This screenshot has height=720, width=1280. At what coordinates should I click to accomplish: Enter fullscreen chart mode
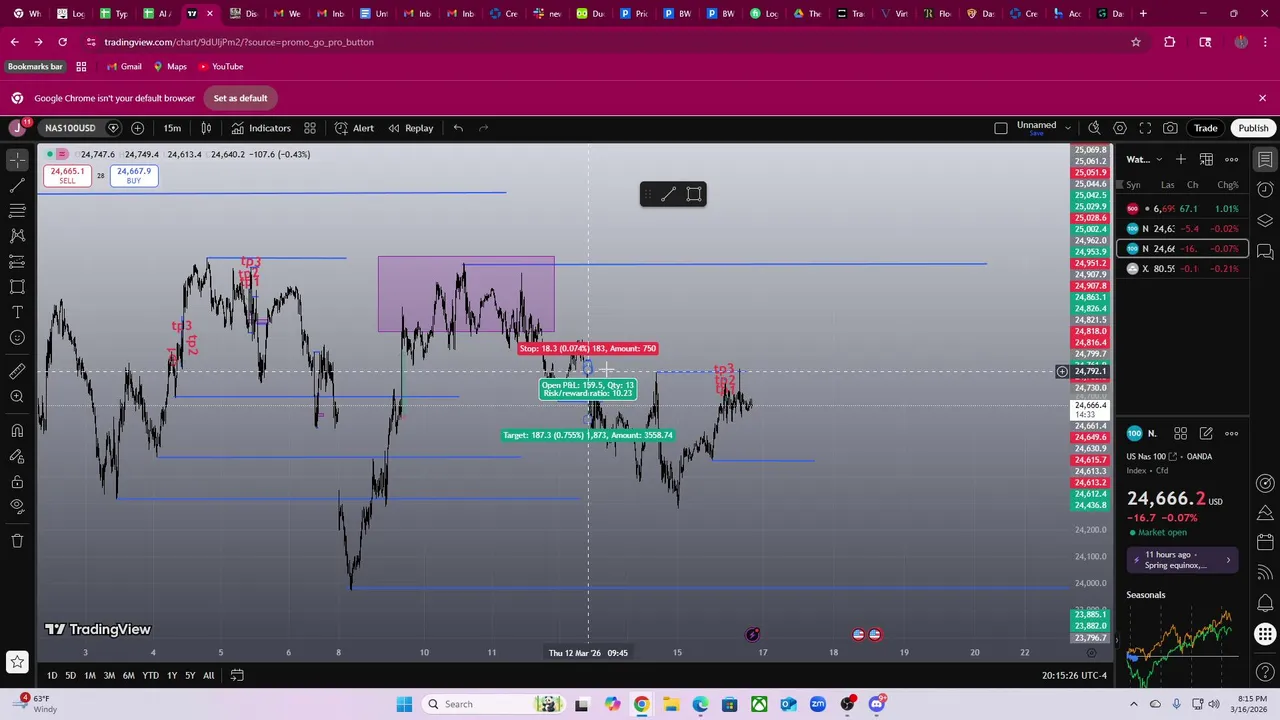(1145, 128)
